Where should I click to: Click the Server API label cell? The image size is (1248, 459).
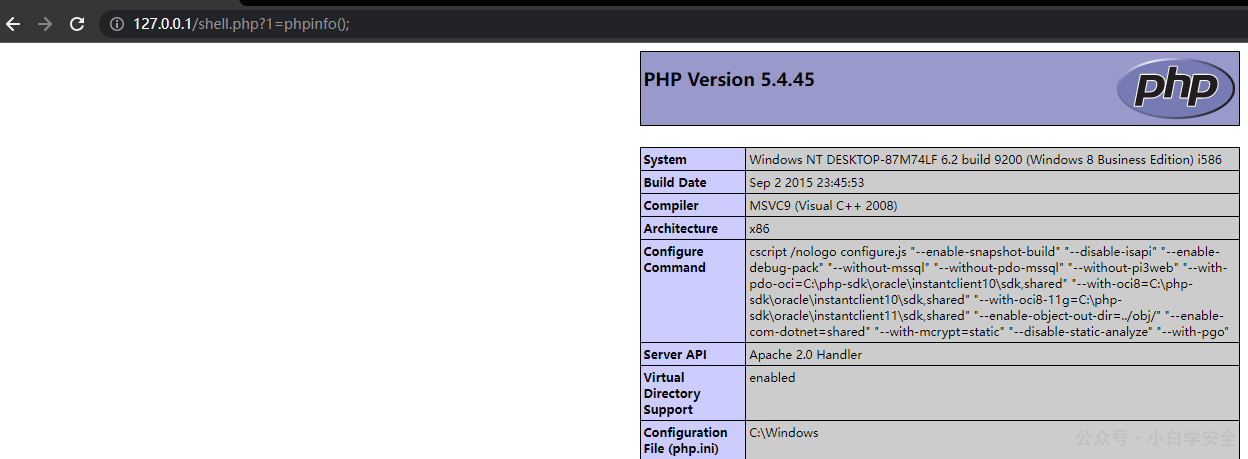pyautogui.click(x=693, y=355)
